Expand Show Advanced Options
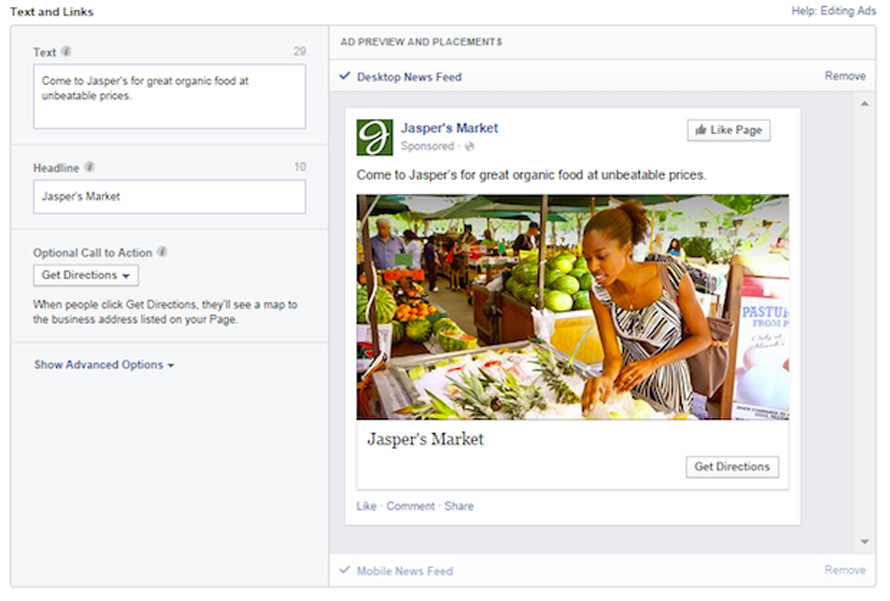The height and width of the screenshot is (601, 890). coord(104,365)
